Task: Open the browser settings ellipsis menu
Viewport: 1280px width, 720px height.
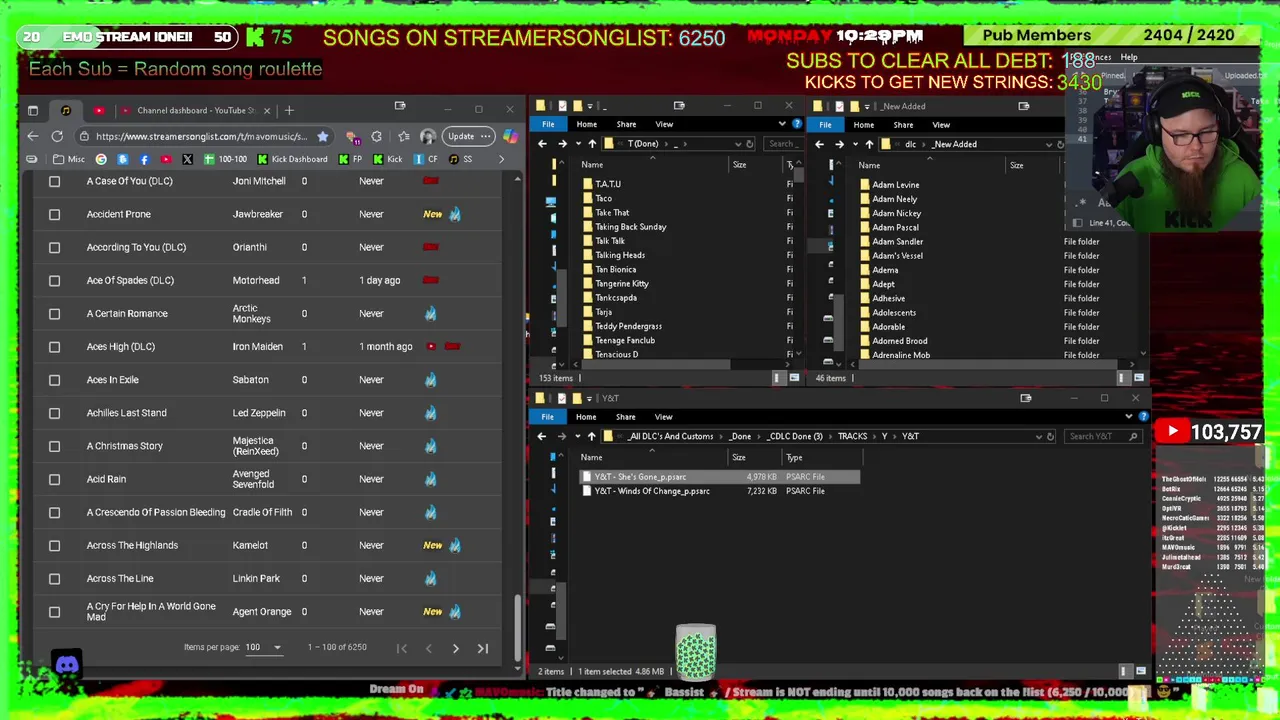Action: 486,136
